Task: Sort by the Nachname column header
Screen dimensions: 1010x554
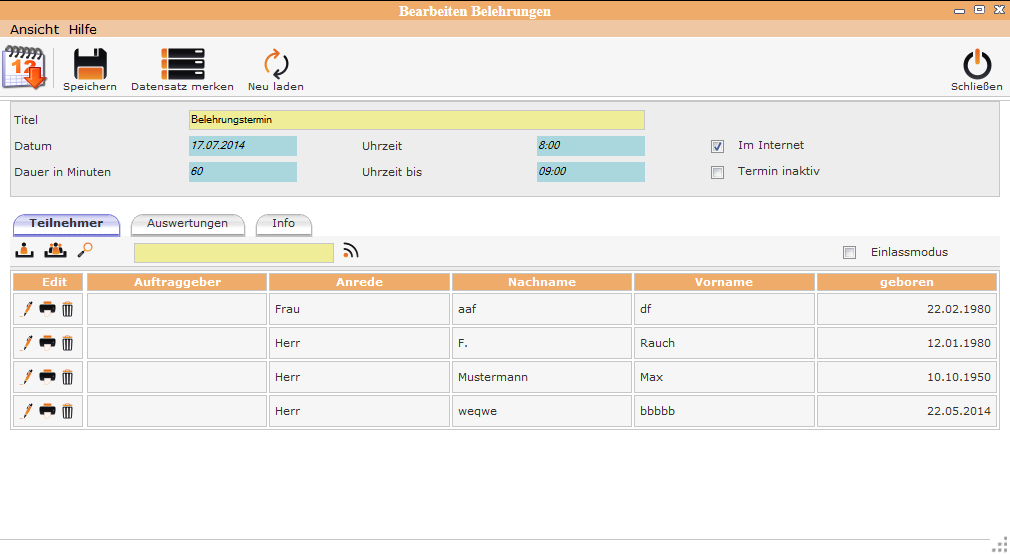Action: pos(541,282)
